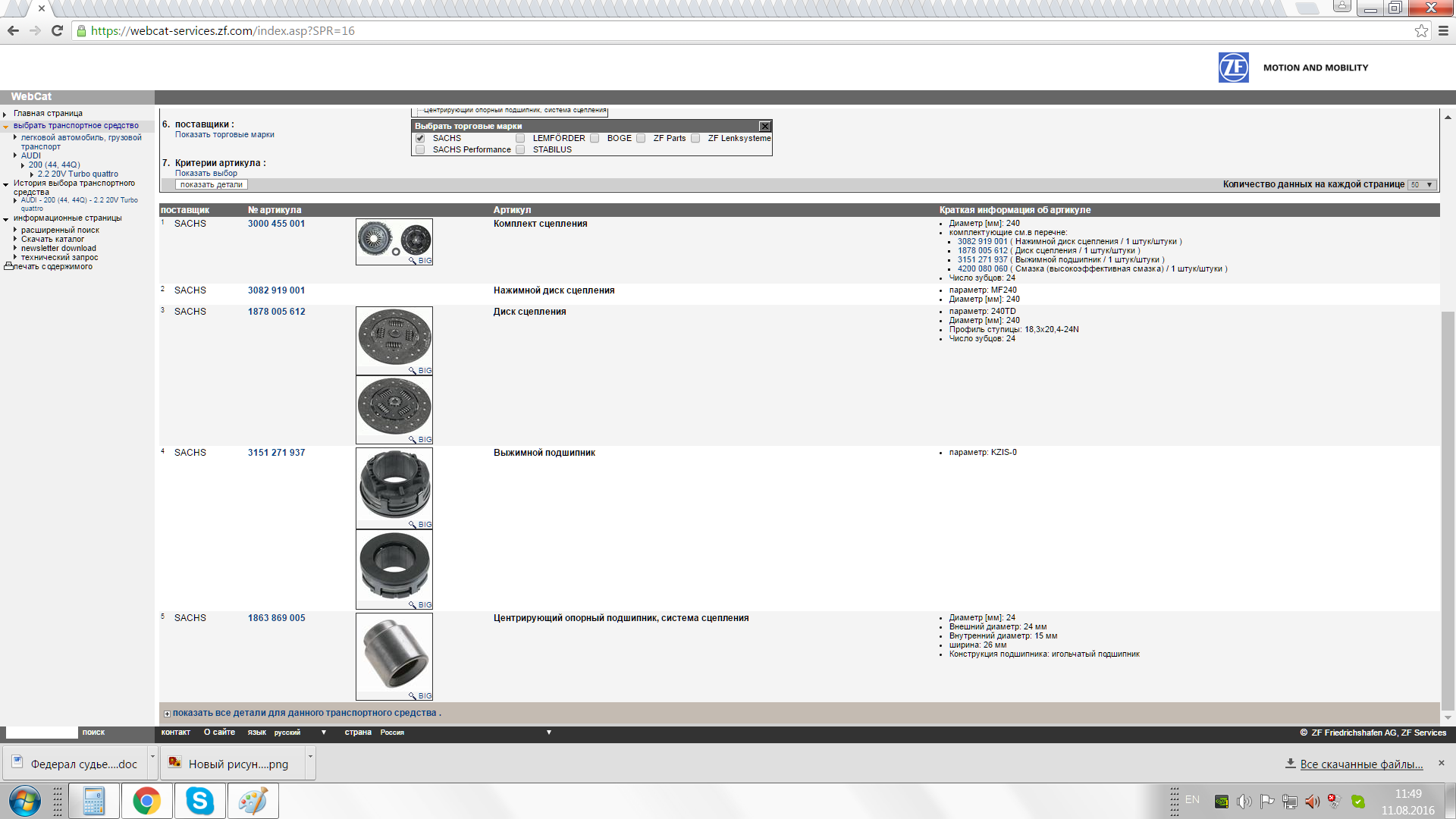The image size is (1456, 819).
Task: Open Calculator from the taskbar
Action: [x=94, y=801]
